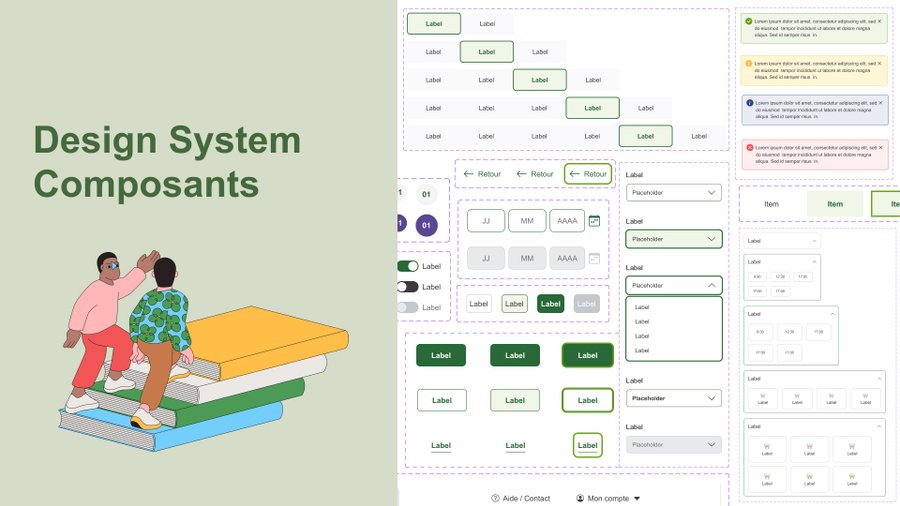Image resolution: width=900 pixels, height=506 pixels.
Task: Select the first plain Item tab
Action: 771,204
